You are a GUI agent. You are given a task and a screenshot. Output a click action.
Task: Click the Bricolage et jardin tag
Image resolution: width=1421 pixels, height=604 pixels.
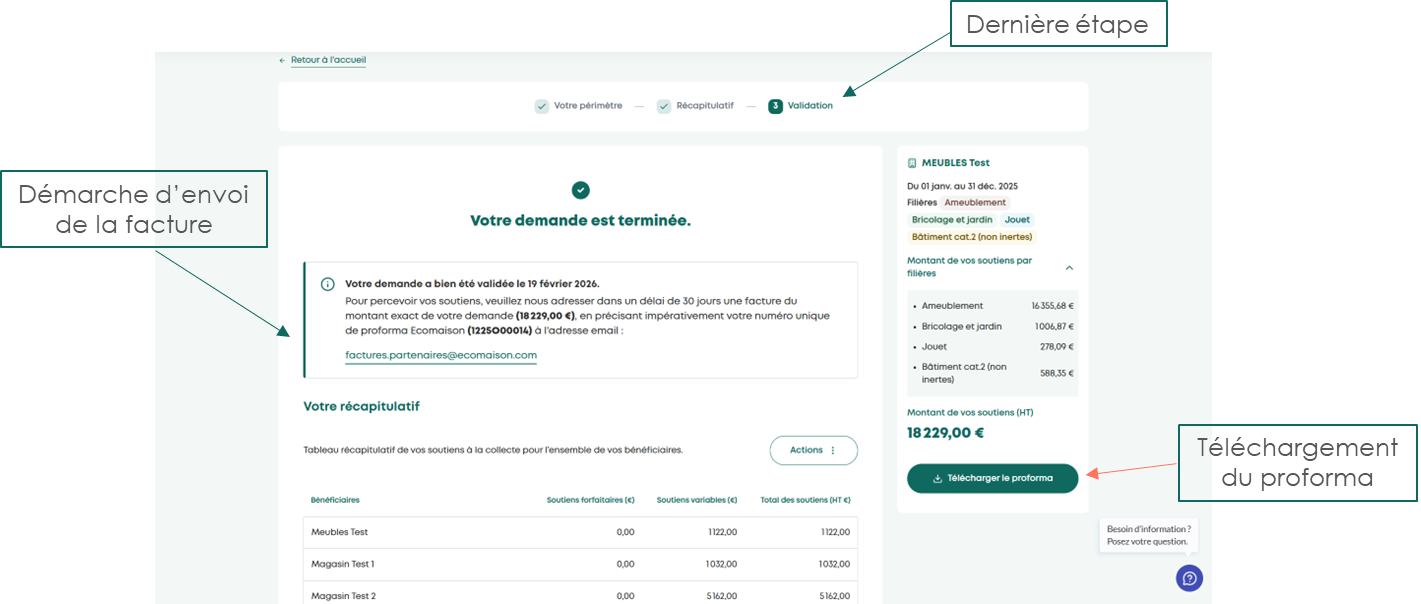tap(952, 220)
